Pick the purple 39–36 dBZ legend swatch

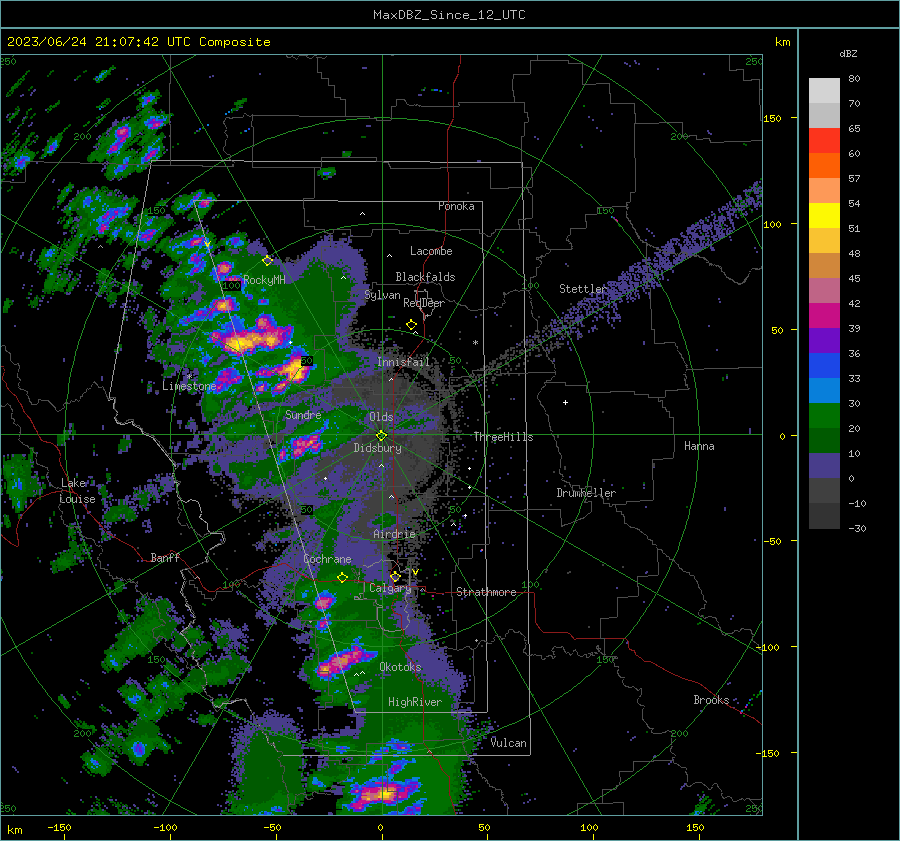coord(824,341)
